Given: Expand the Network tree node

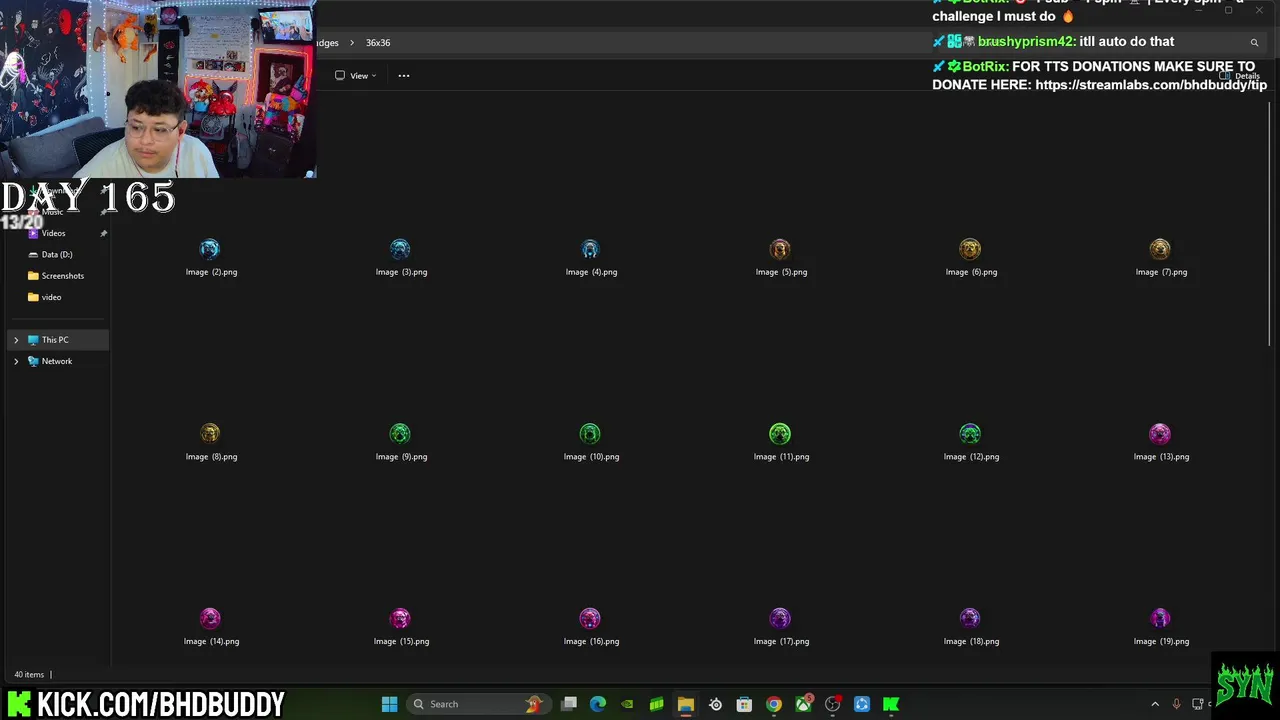Looking at the screenshot, I should (16, 361).
